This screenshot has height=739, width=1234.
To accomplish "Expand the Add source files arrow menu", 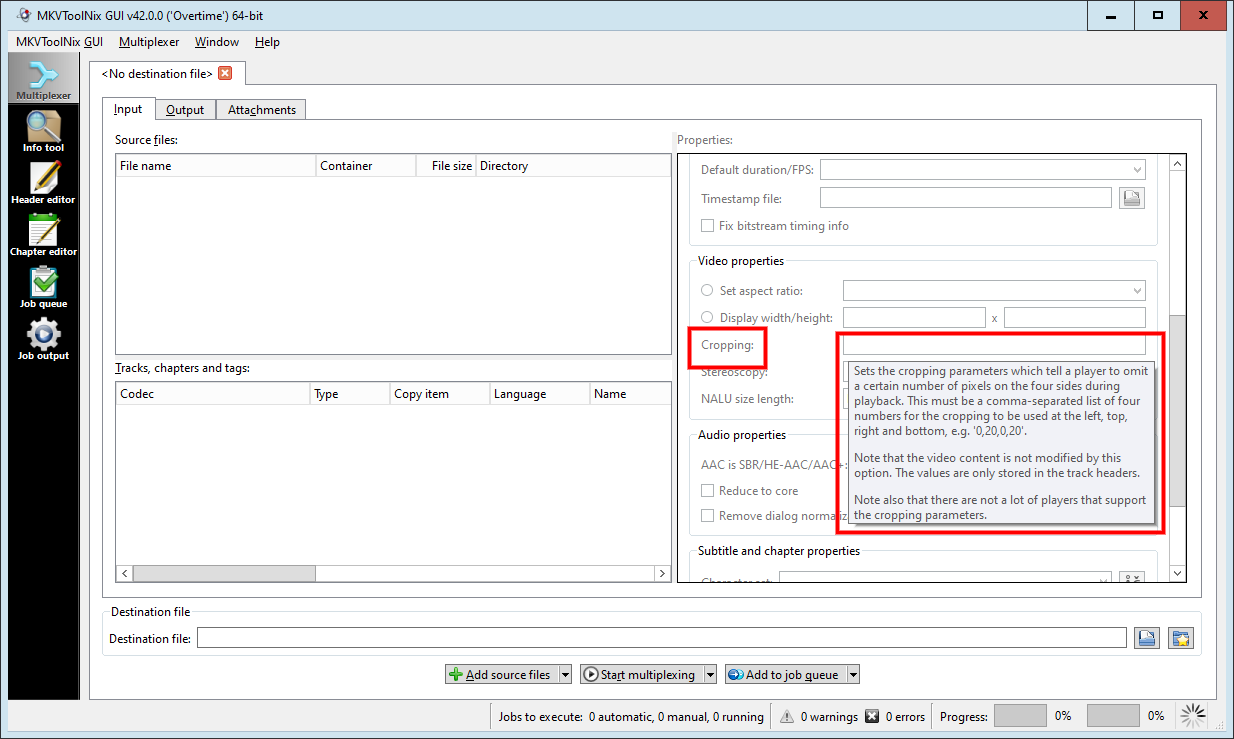I will click(565, 675).
